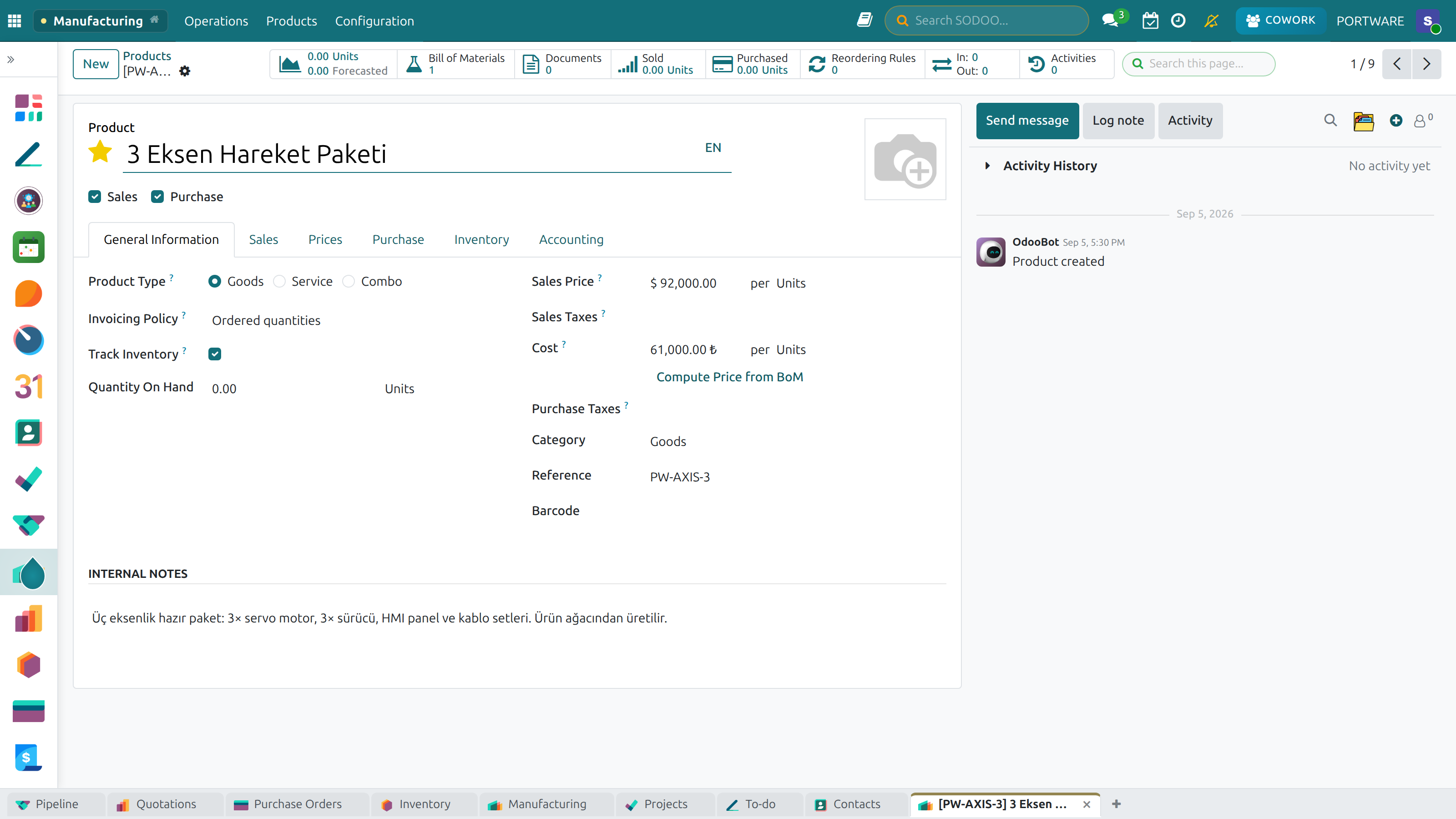Open the To-do pencil app in sidebar

point(28,154)
